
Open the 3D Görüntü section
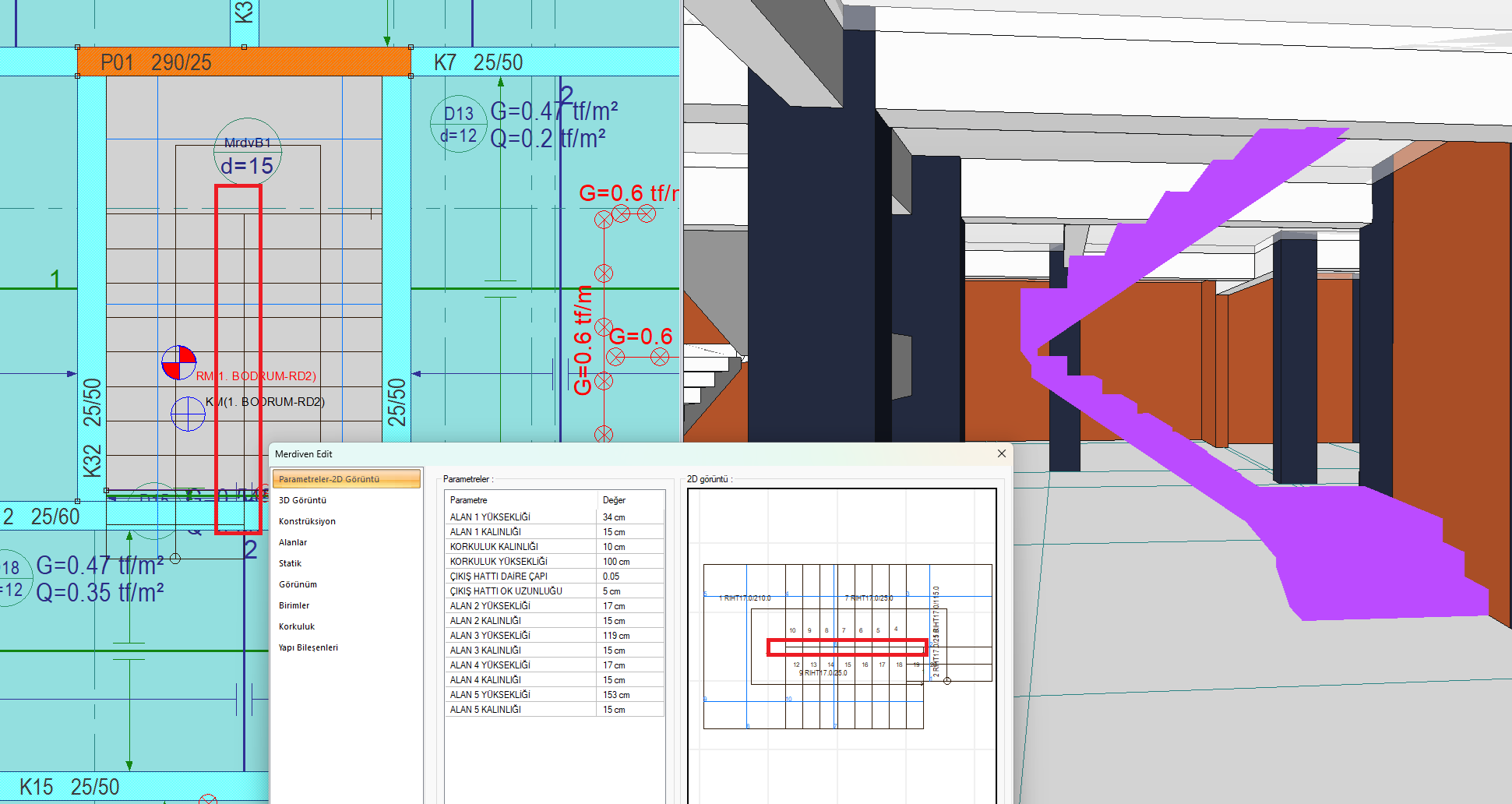pyautogui.click(x=302, y=500)
